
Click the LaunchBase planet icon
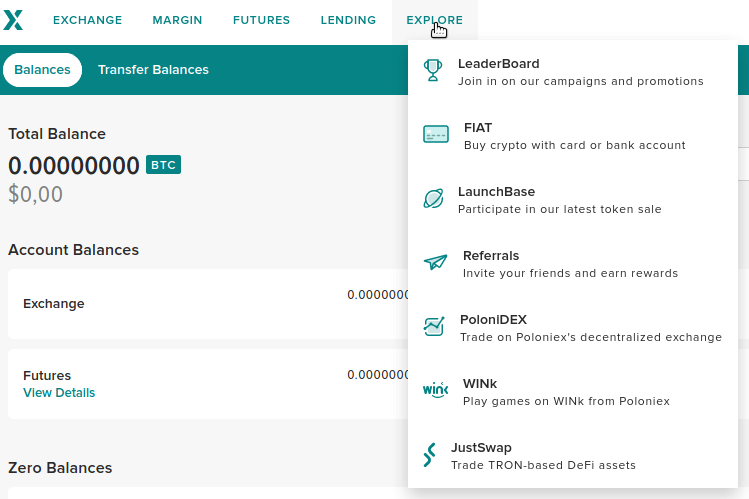click(433, 199)
